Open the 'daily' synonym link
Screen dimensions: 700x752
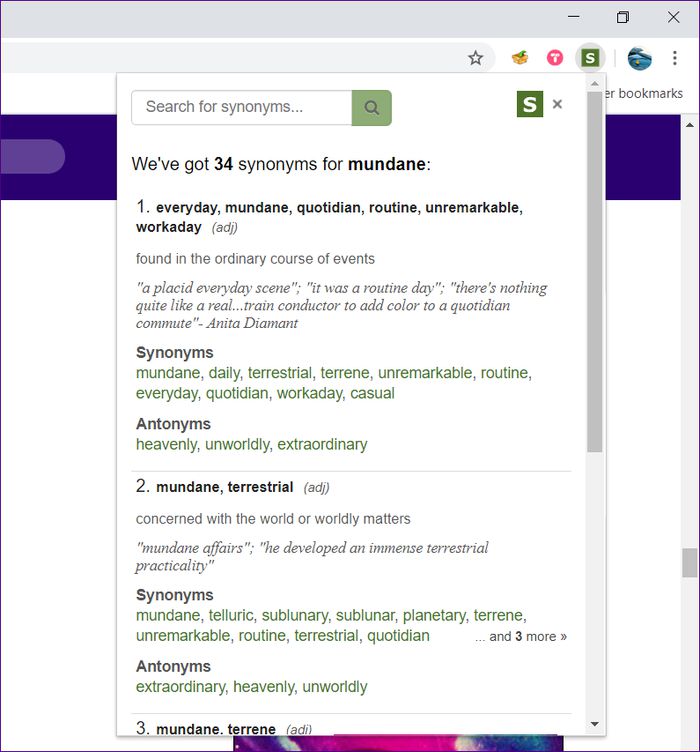point(225,373)
